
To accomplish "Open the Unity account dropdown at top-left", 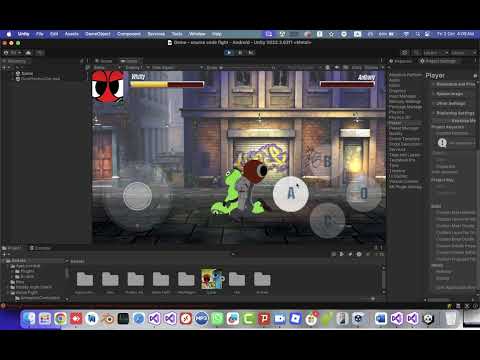I will coord(13,53).
